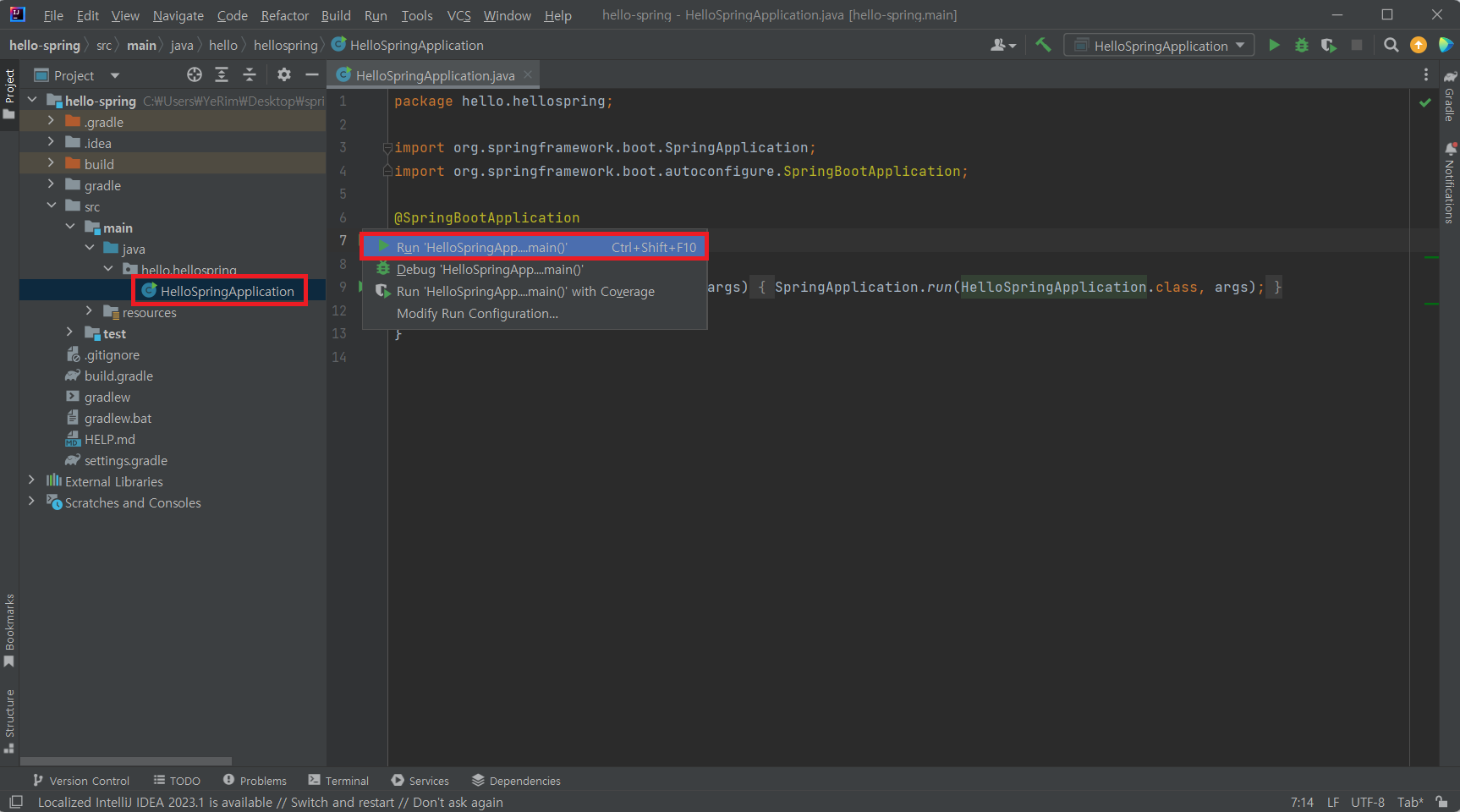Collapse All in Project panel
This screenshot has width=1460, height=812.
pos(250,74)
